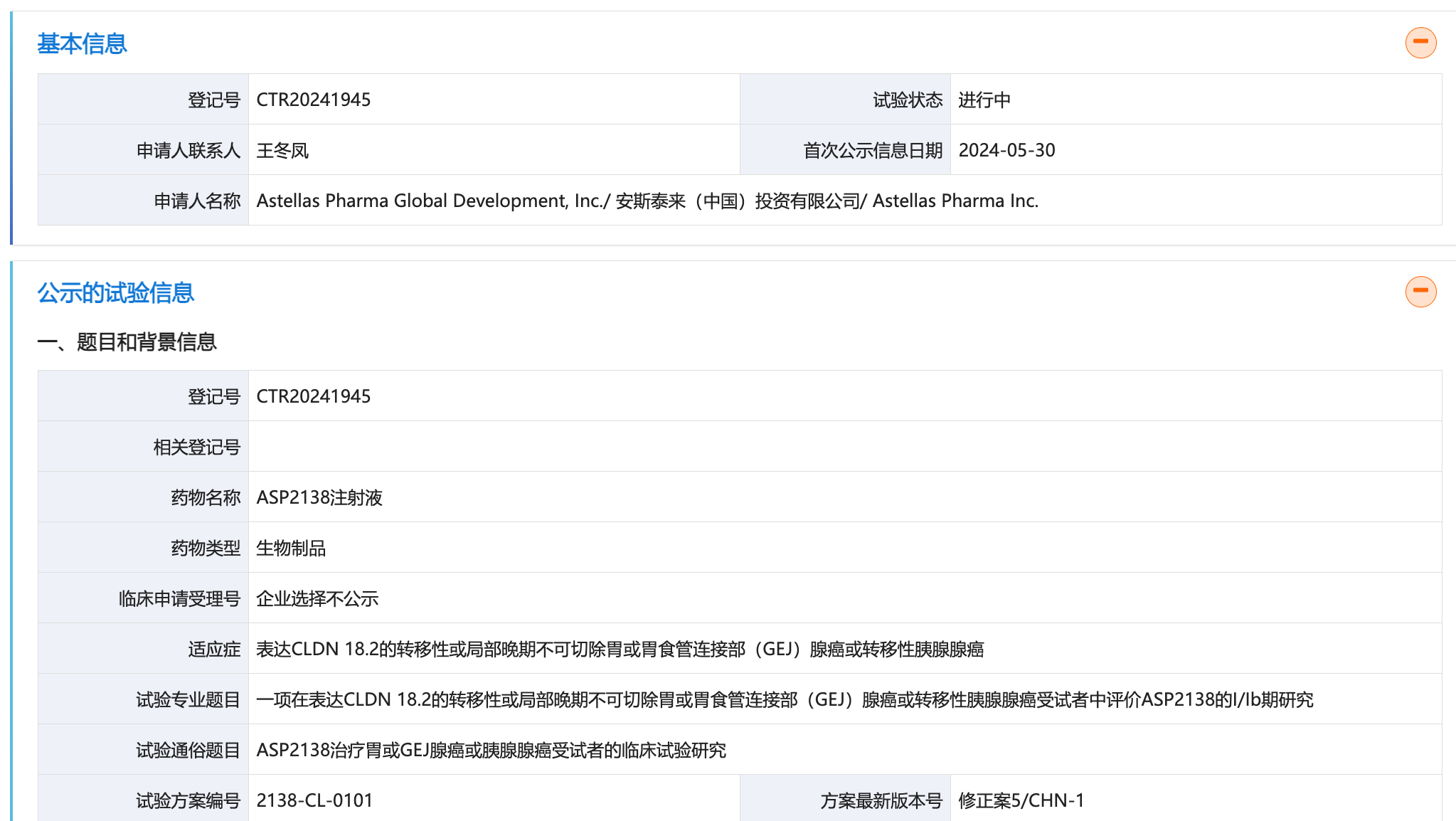Click the 基本信息 section heading
The height and width of the screenshot is (821, 1456).
pos(82,44)
